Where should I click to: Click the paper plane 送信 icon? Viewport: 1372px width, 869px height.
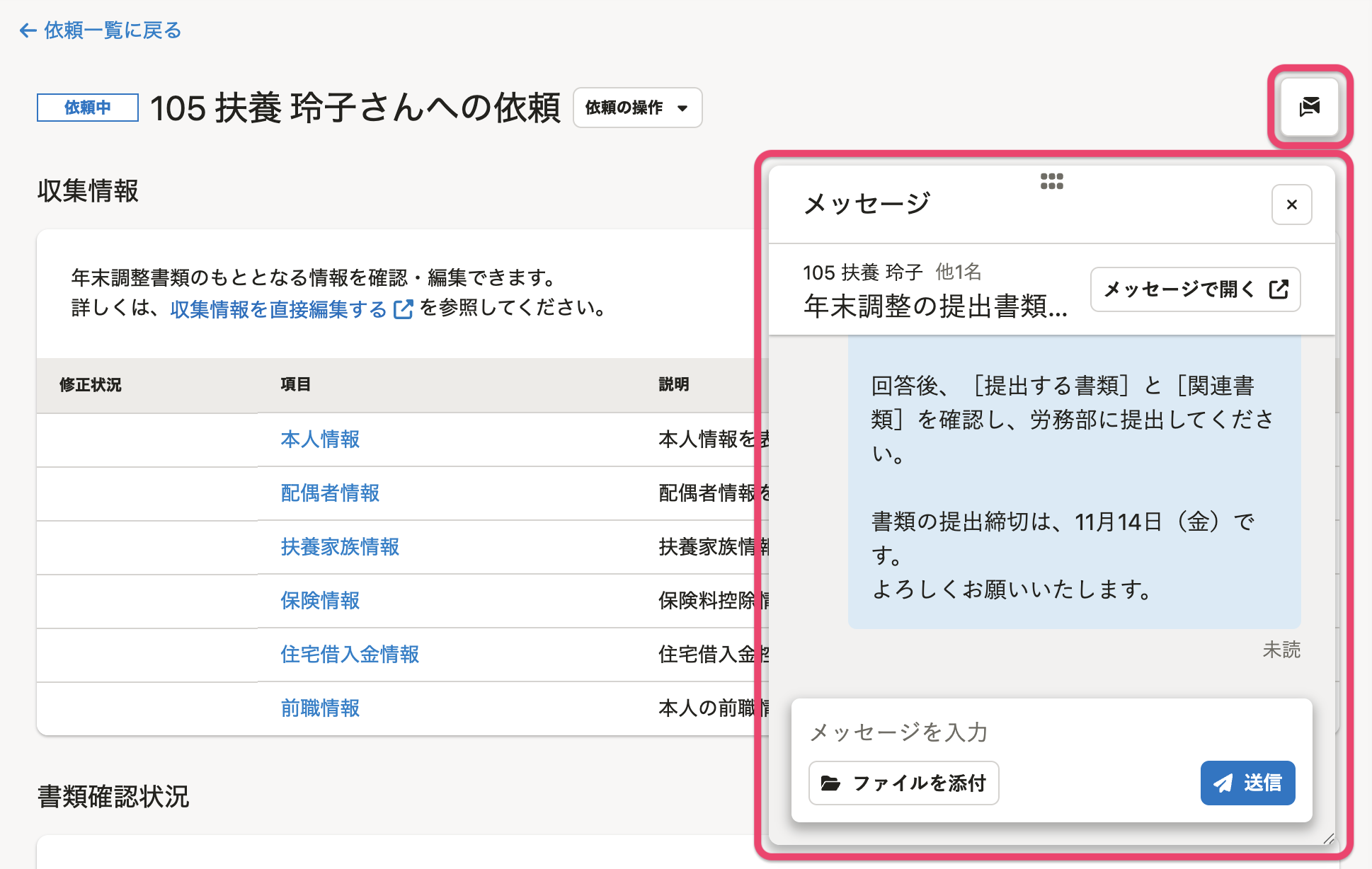(1223, 783)
